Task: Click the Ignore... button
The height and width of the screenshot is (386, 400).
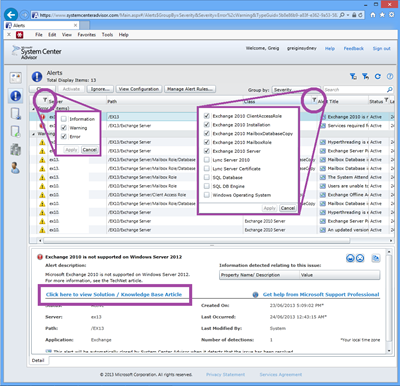Action: [100, 89]
